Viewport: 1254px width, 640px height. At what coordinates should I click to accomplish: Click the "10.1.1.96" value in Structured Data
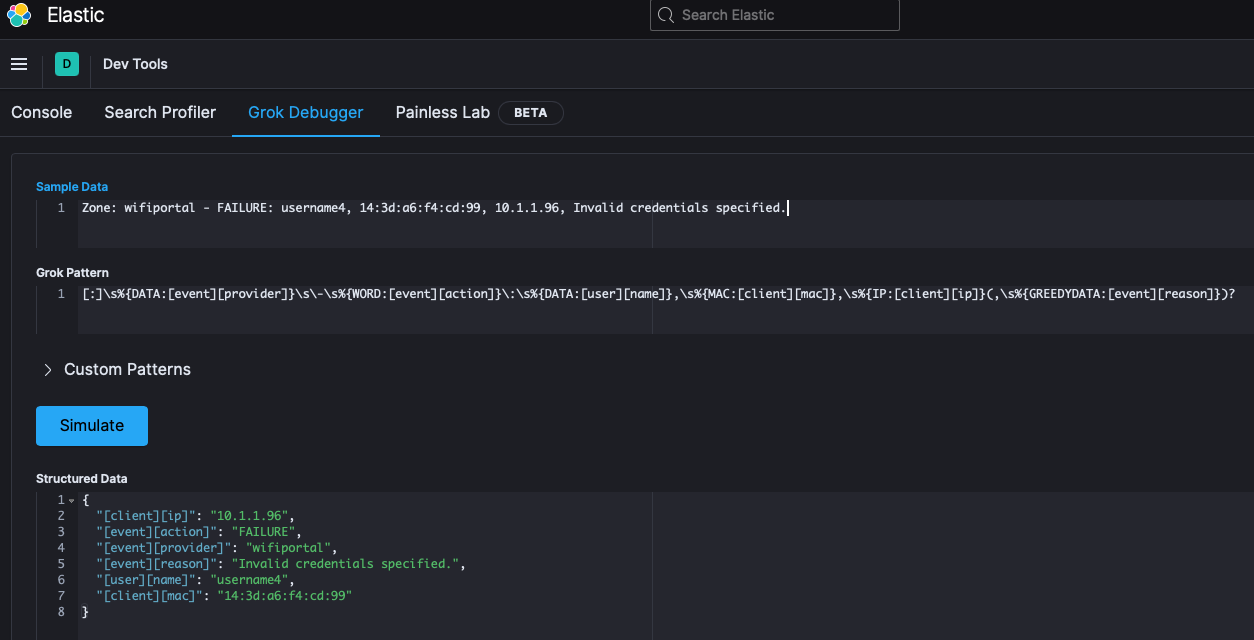pyautogui.click(x=249, y=516)
